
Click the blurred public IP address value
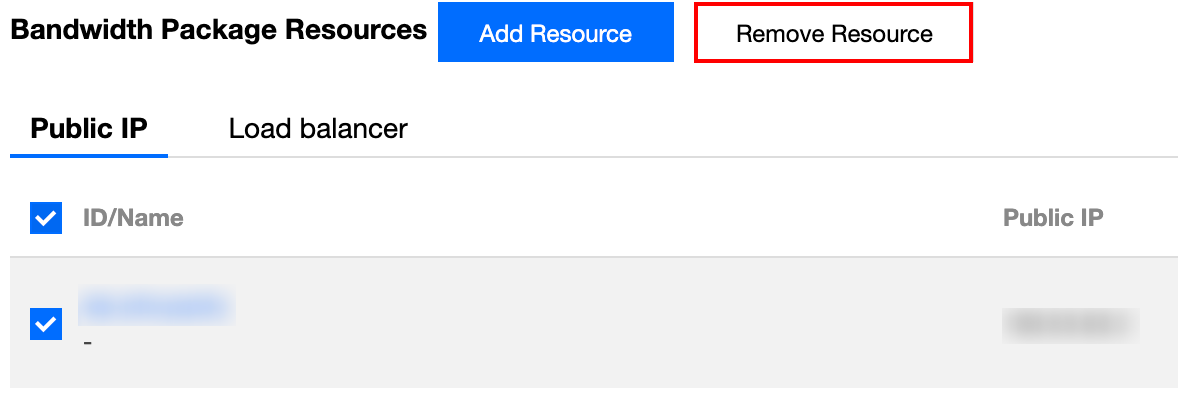(1071, 325)
